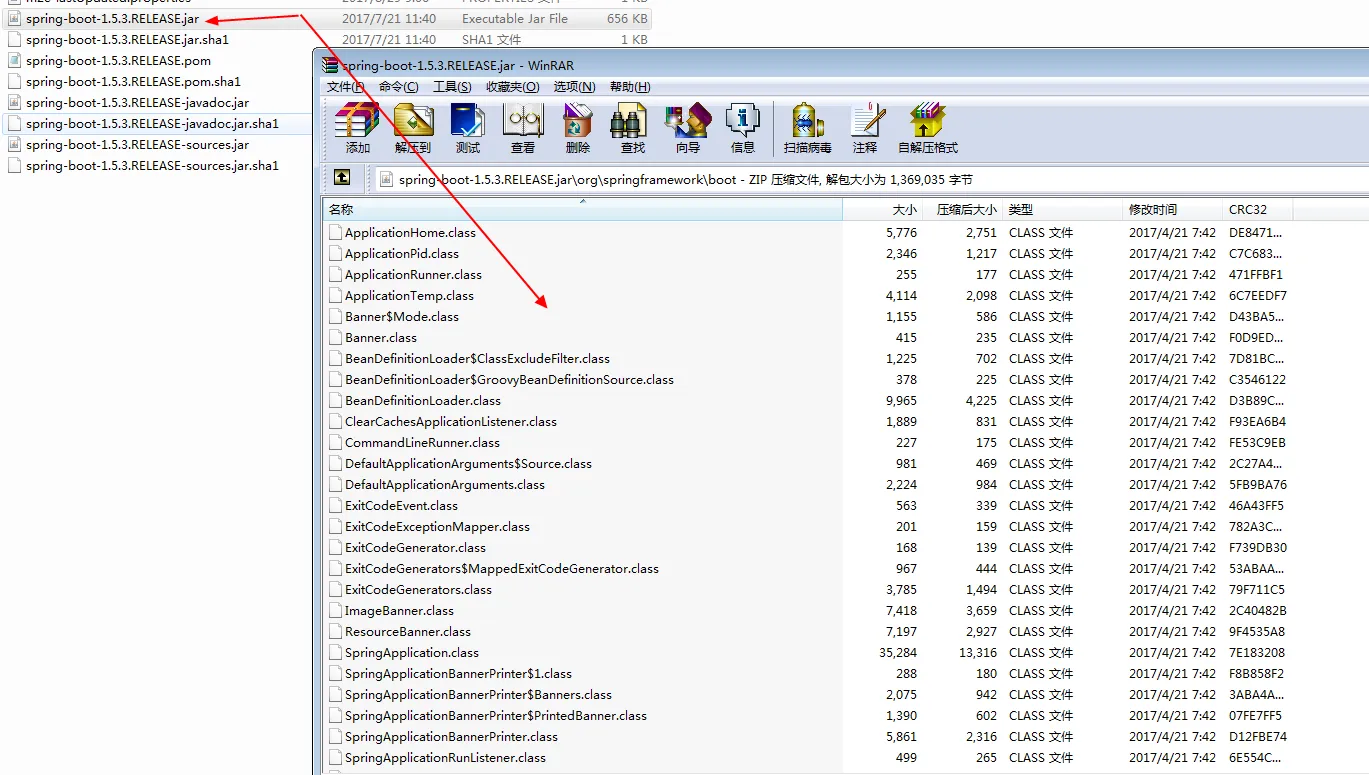Sort by the Name (名称) column header

(x=582, y=210)
